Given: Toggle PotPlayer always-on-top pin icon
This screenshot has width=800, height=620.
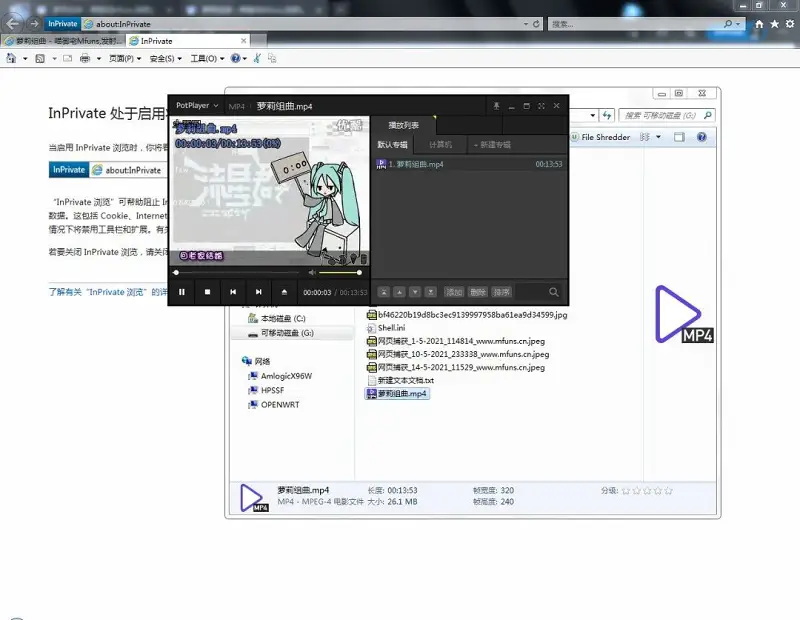Looking at the screenshot, I should click(x=496, y=106).
